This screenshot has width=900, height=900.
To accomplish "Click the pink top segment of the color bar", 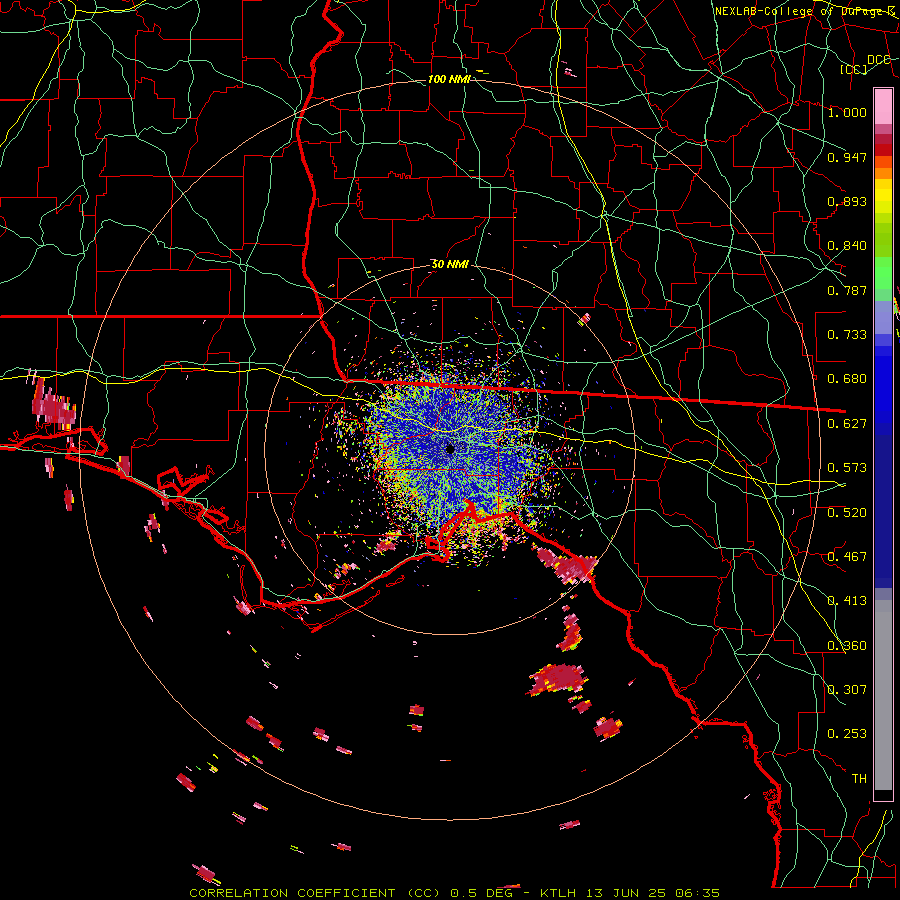I will (883, 106).
